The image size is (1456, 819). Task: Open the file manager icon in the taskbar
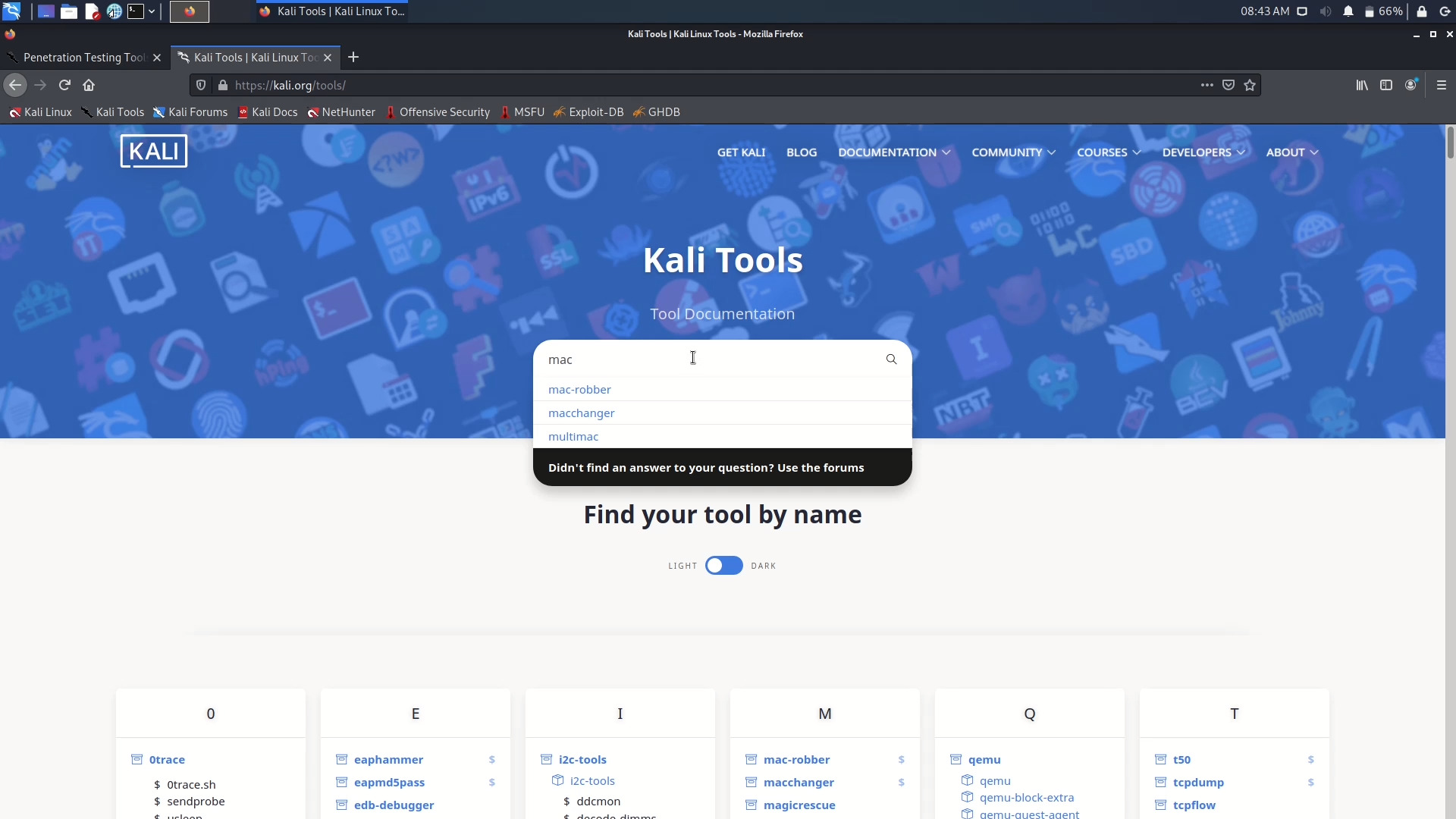[69, 11]
